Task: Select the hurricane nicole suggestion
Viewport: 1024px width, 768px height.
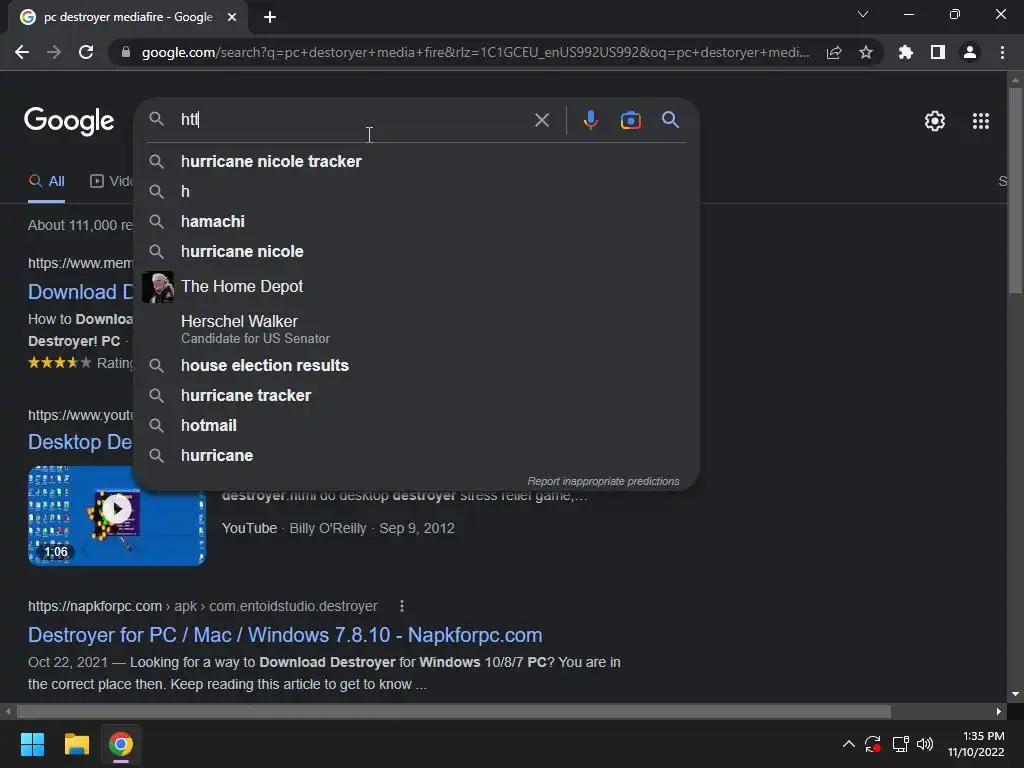Action: tap(416, 251)
